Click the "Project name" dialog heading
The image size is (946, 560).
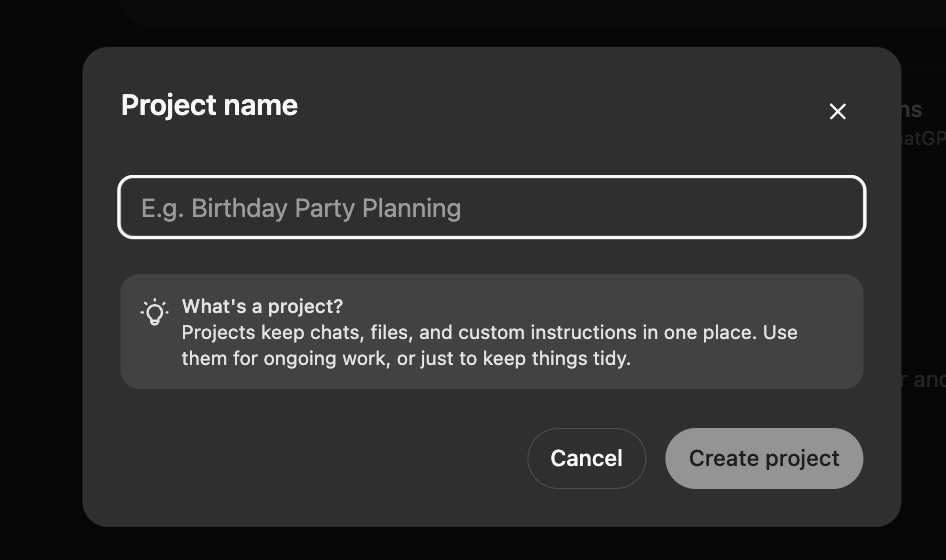pyautogui.click(x=209, y=105)
